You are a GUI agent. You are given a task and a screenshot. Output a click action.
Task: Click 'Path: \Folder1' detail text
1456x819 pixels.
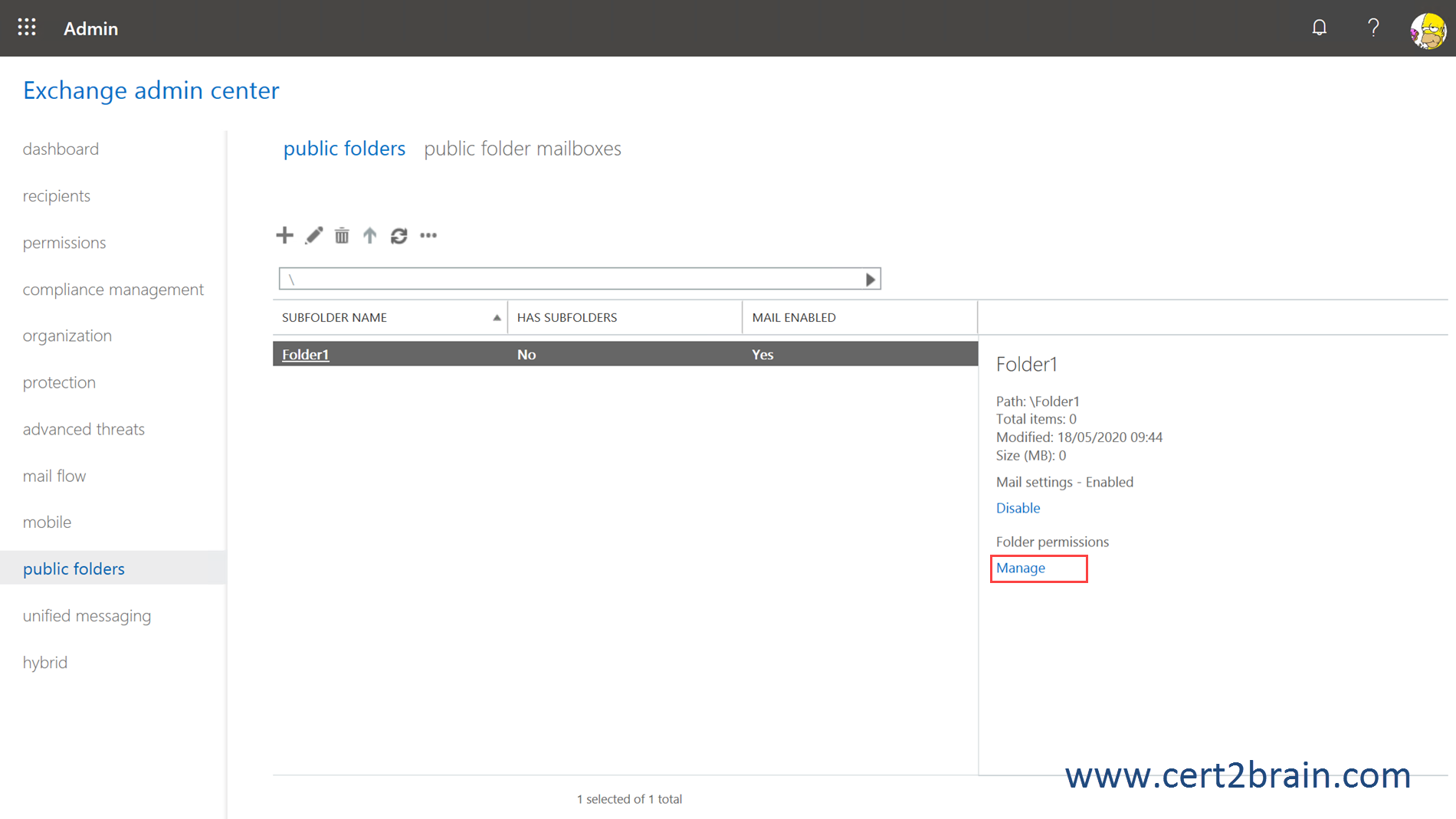tap(1038, 401)
